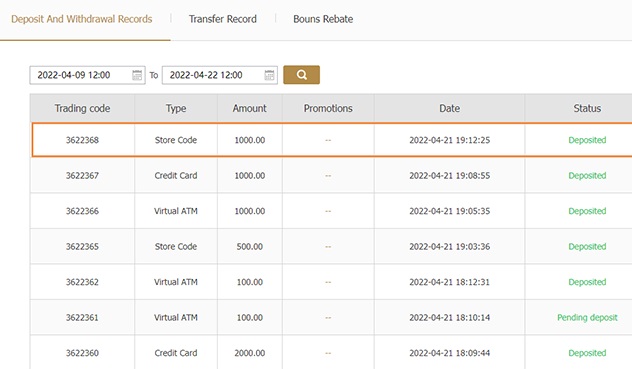Select trading code 3622361

82,317
